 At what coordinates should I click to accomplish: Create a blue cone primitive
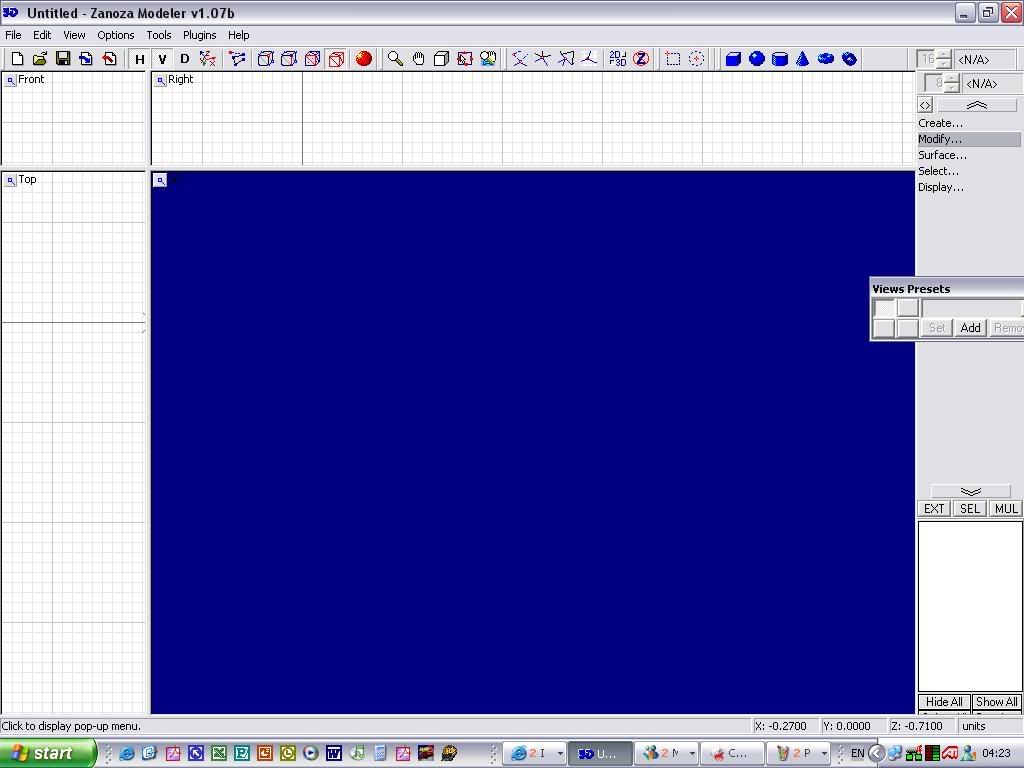pos(803,59)
